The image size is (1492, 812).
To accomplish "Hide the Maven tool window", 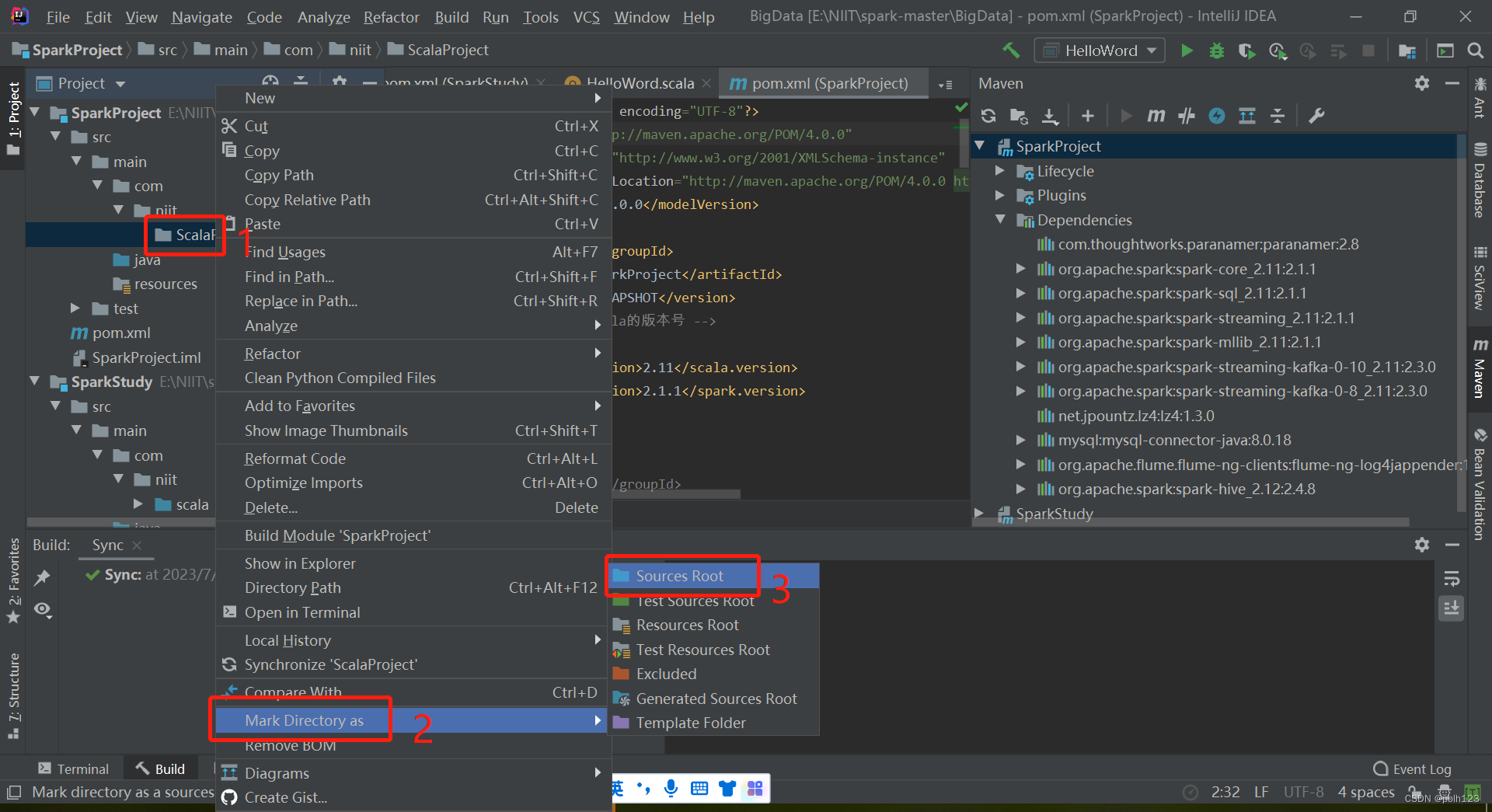I will (x=1452, y=83).
